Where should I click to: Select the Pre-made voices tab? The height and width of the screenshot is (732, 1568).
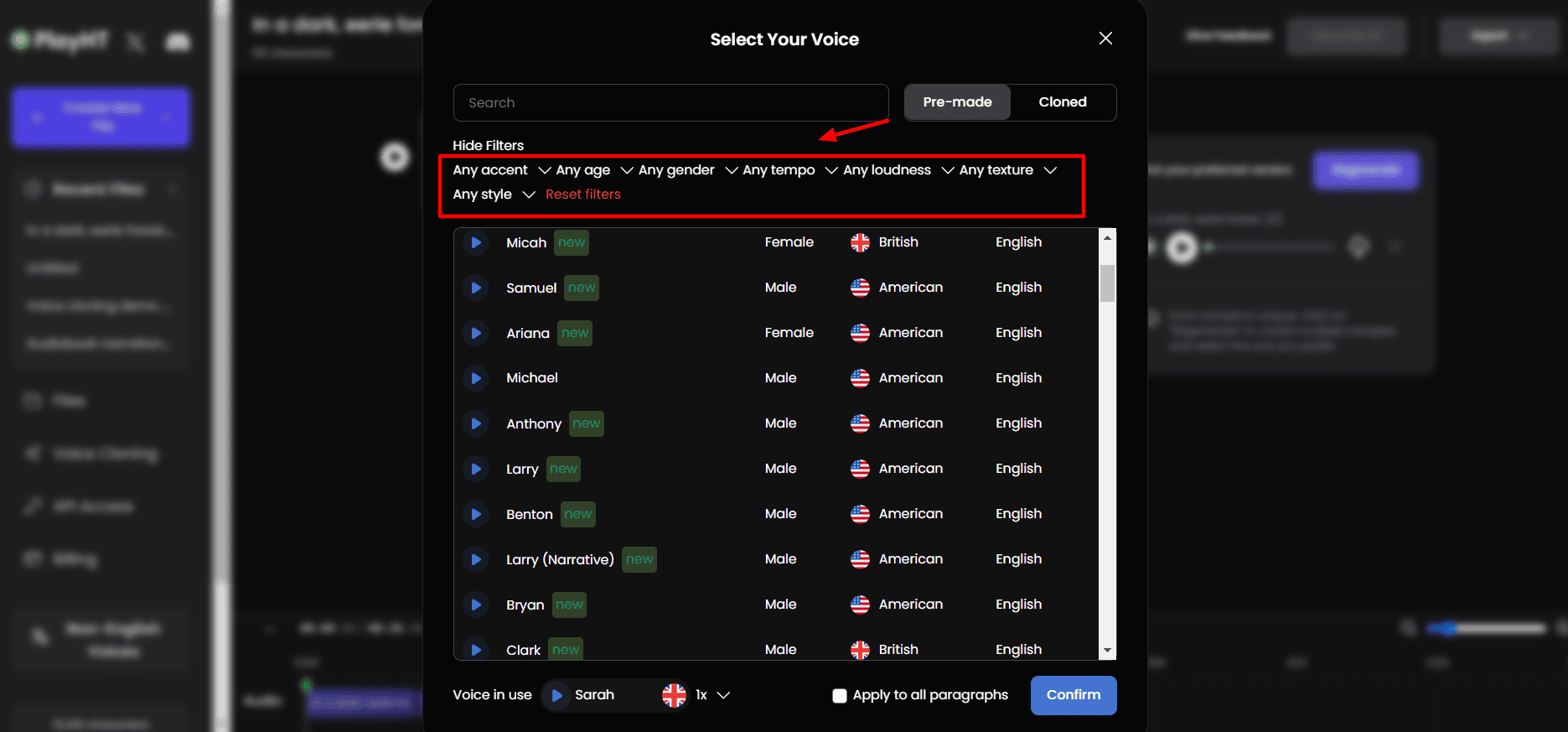click(957, 102)
